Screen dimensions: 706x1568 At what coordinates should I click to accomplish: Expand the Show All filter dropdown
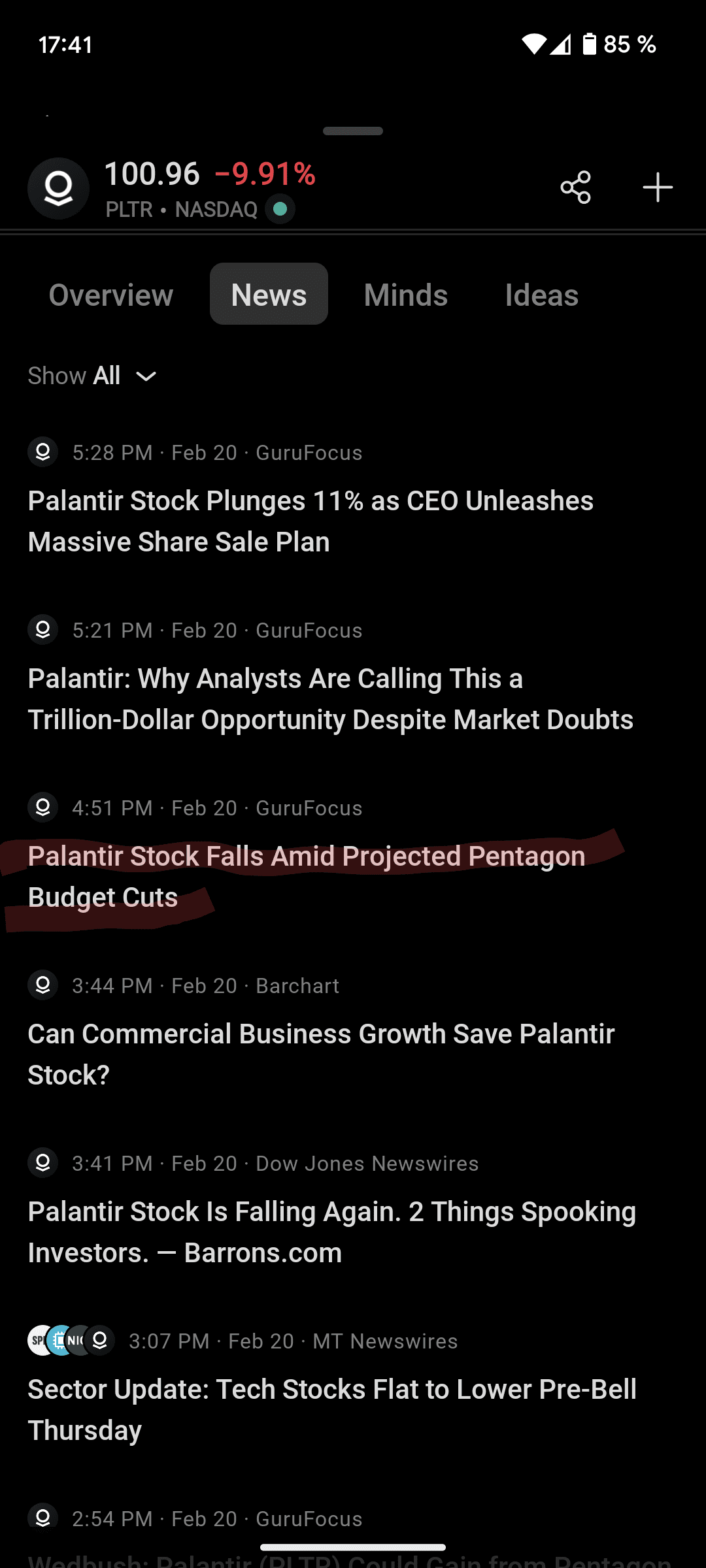point(92,376)
